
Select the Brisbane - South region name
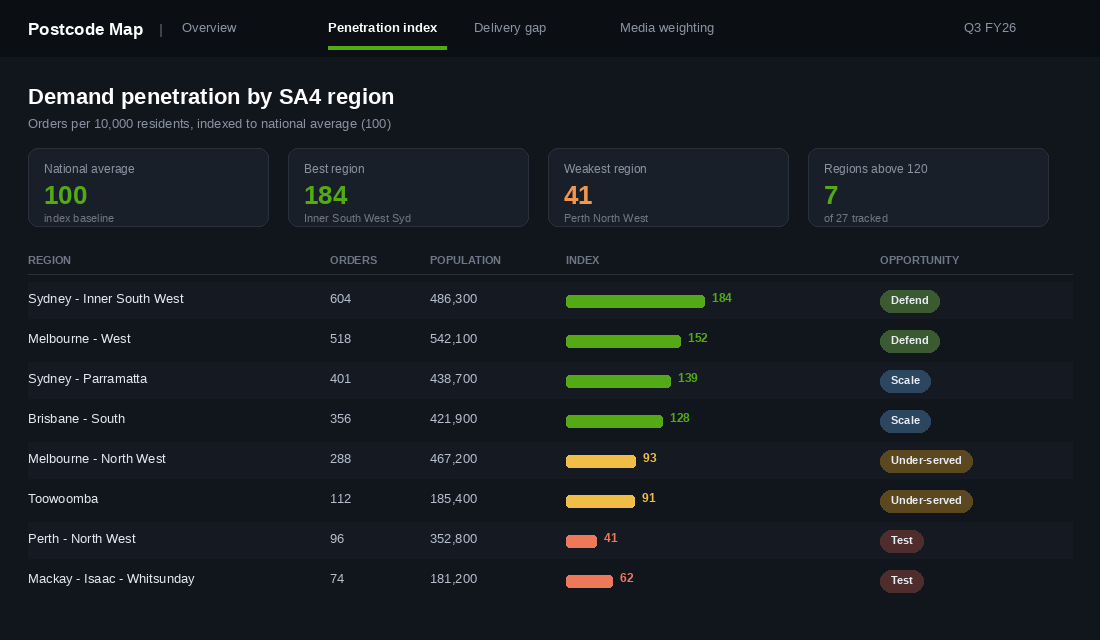pos(76,419)
